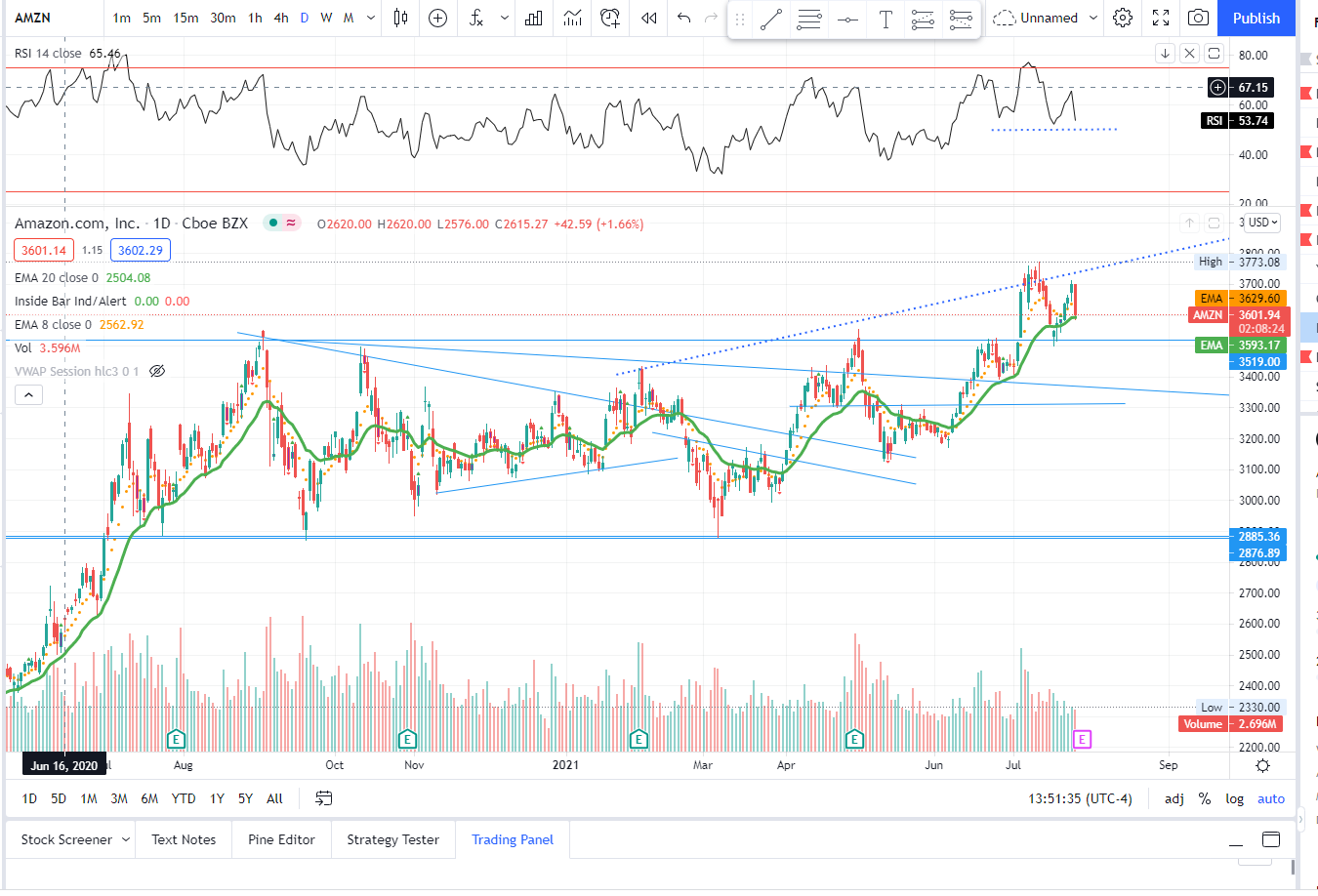The image size is (1318, 896).
Task: Move the RSI pane down
Action: pos(1165,54)
